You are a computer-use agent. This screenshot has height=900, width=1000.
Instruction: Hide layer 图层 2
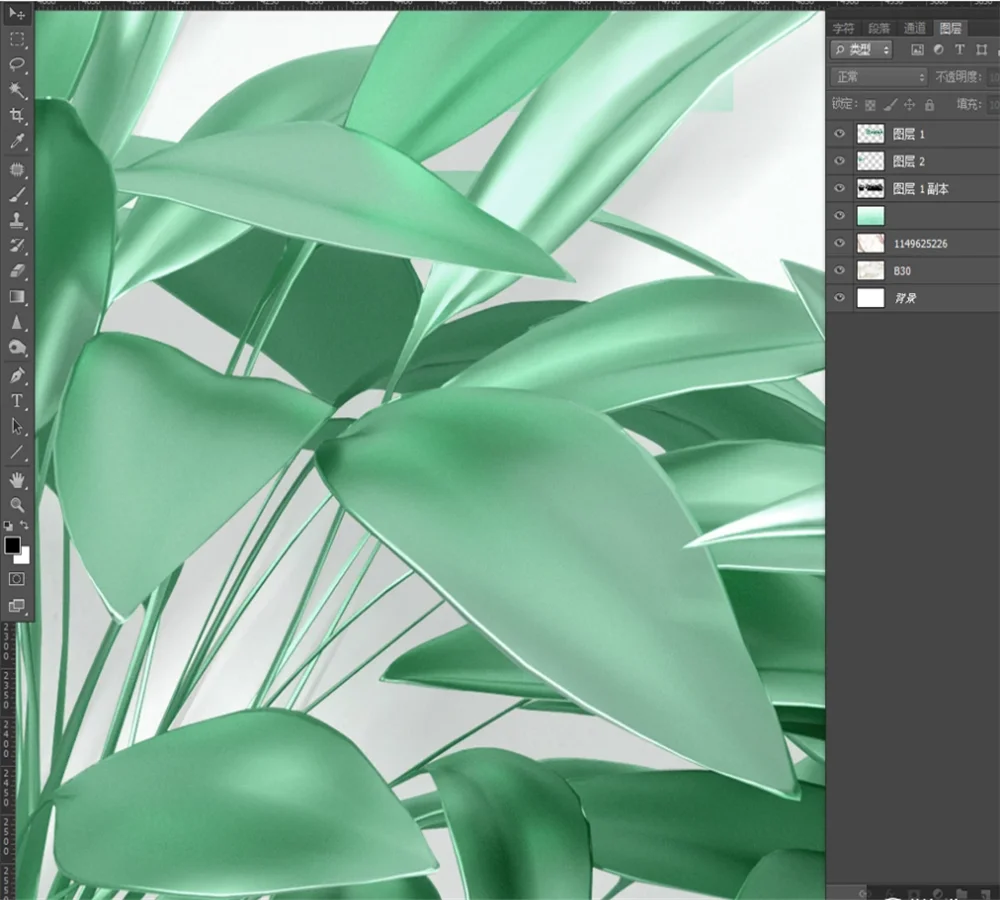click(x=839, y=161)
